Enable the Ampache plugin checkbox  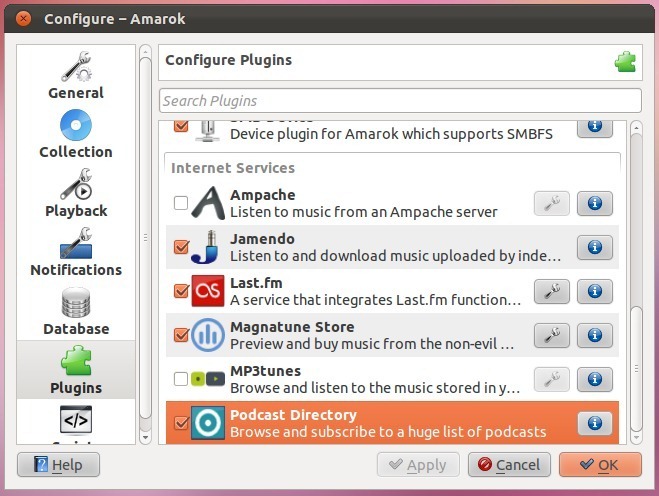181,203
